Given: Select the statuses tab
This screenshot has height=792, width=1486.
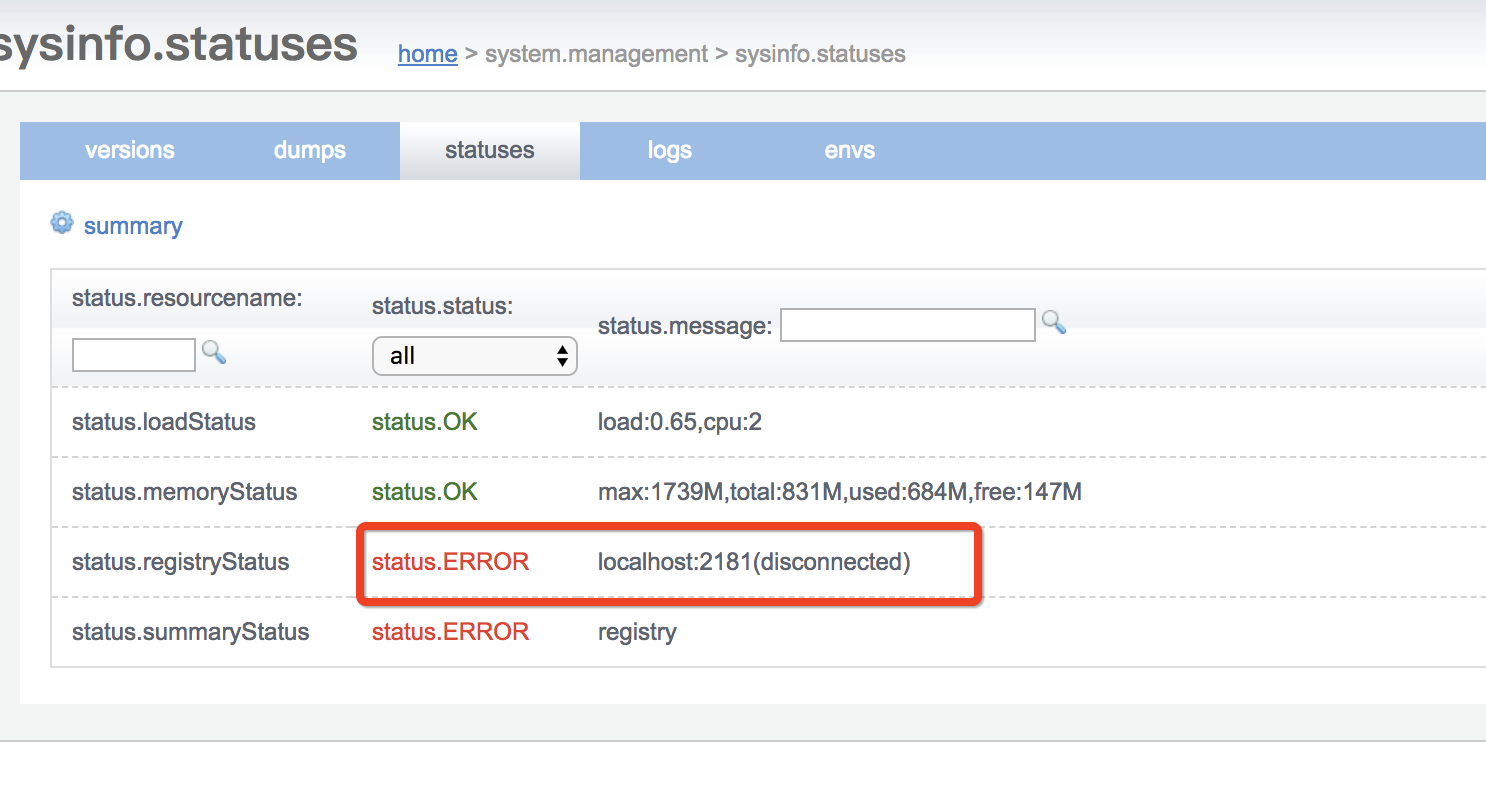Looking at the screenshot, I should click(489, 150).
